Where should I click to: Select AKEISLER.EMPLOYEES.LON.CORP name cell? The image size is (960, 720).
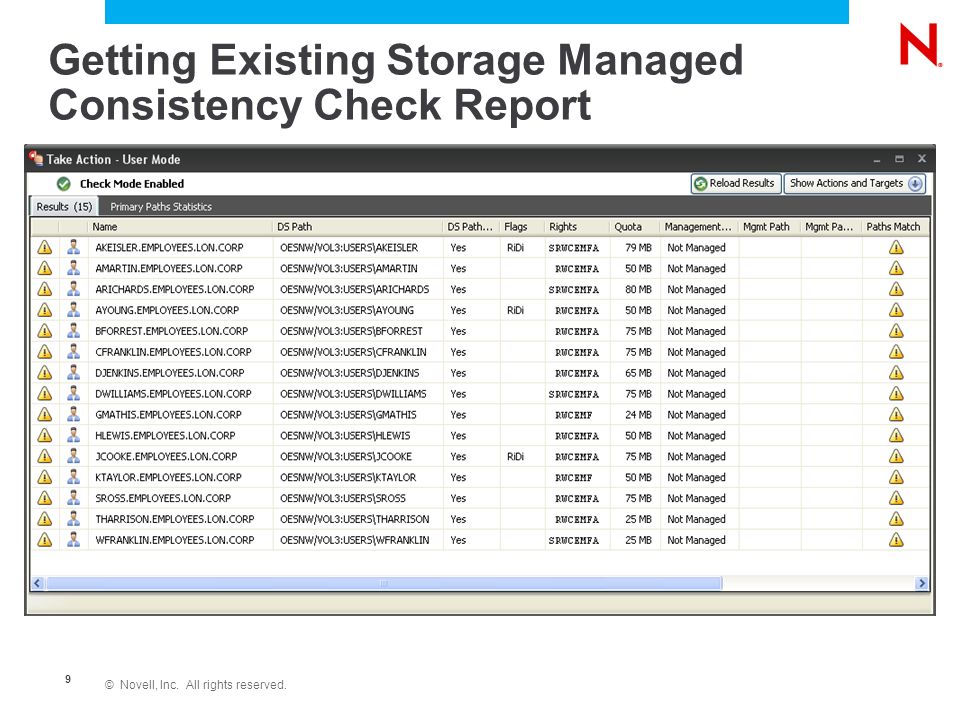(x=170, y=247)
